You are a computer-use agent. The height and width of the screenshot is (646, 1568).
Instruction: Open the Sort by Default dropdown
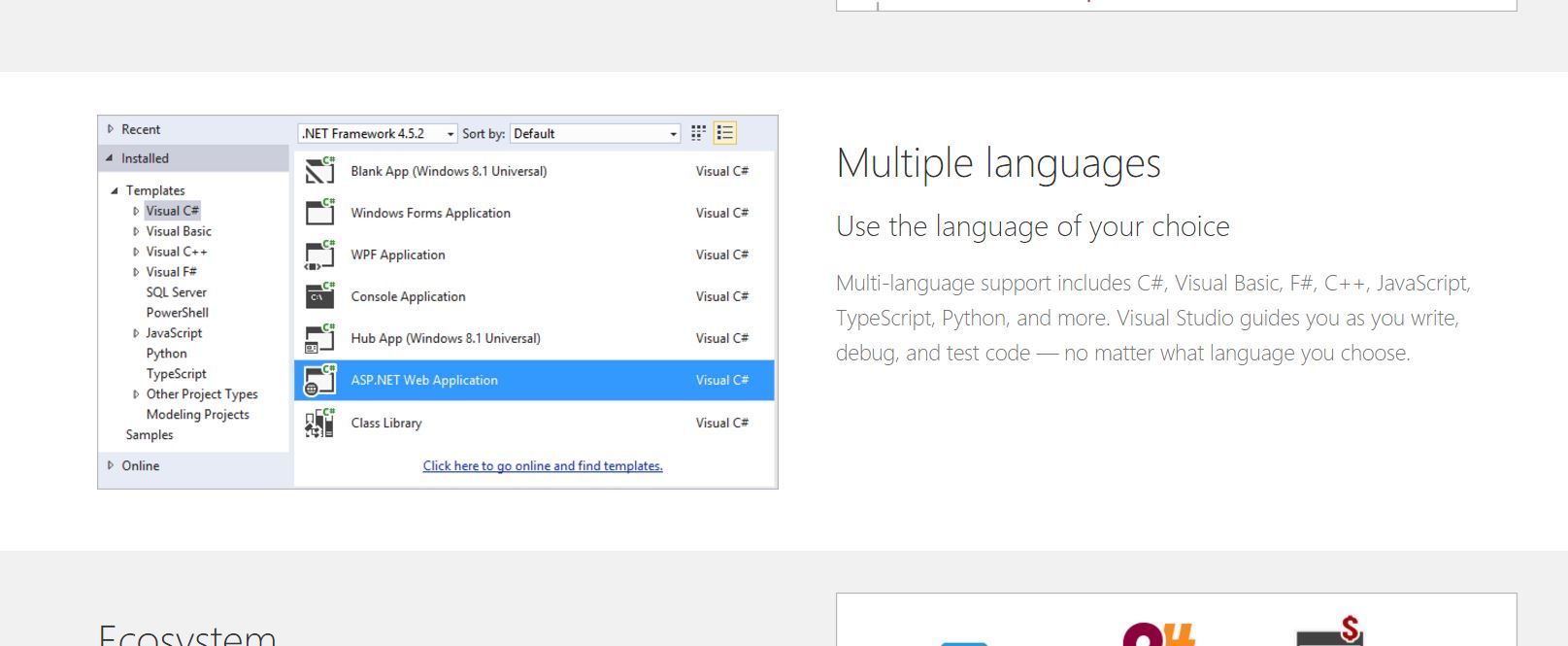595,134
